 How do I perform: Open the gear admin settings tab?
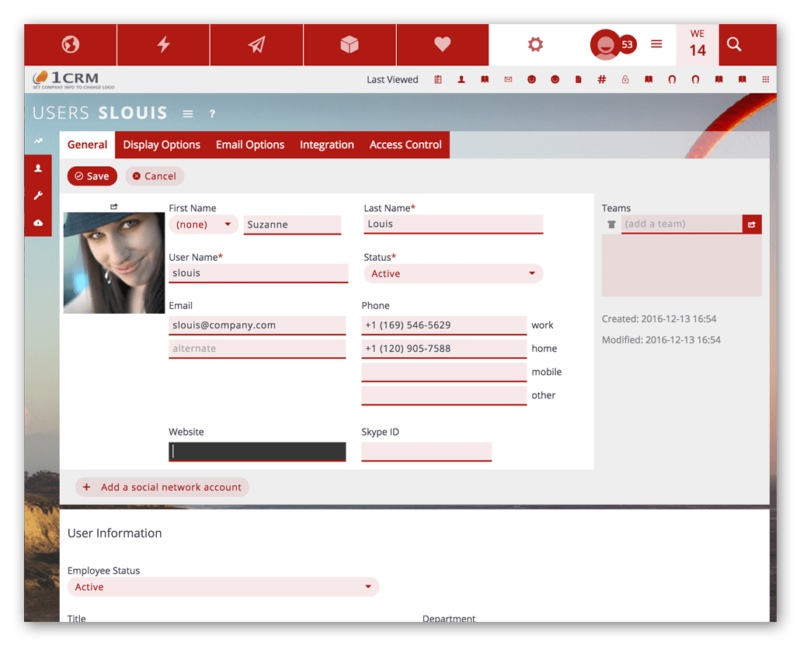[535, 45]
